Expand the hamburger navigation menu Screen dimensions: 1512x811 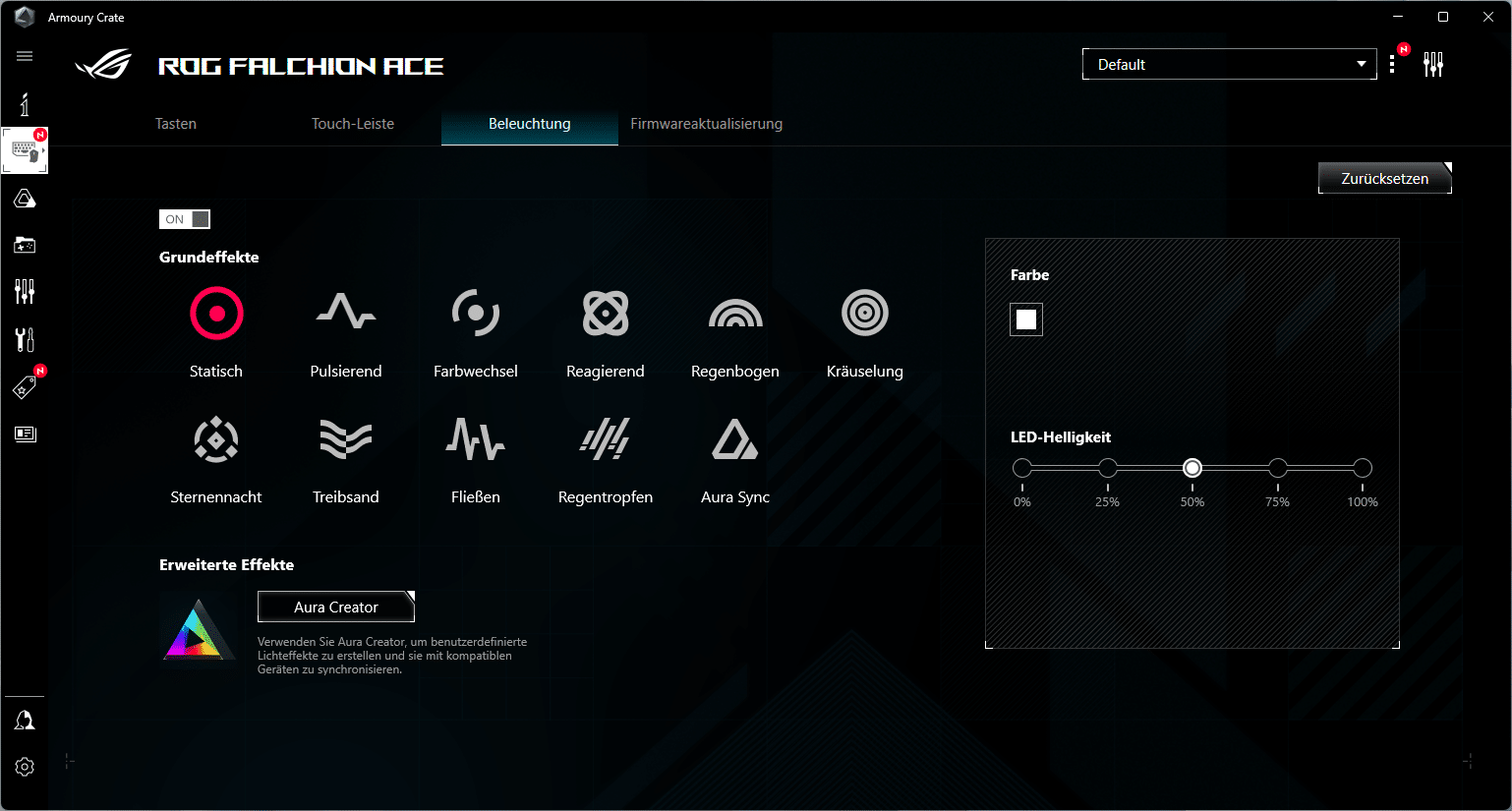25,56
